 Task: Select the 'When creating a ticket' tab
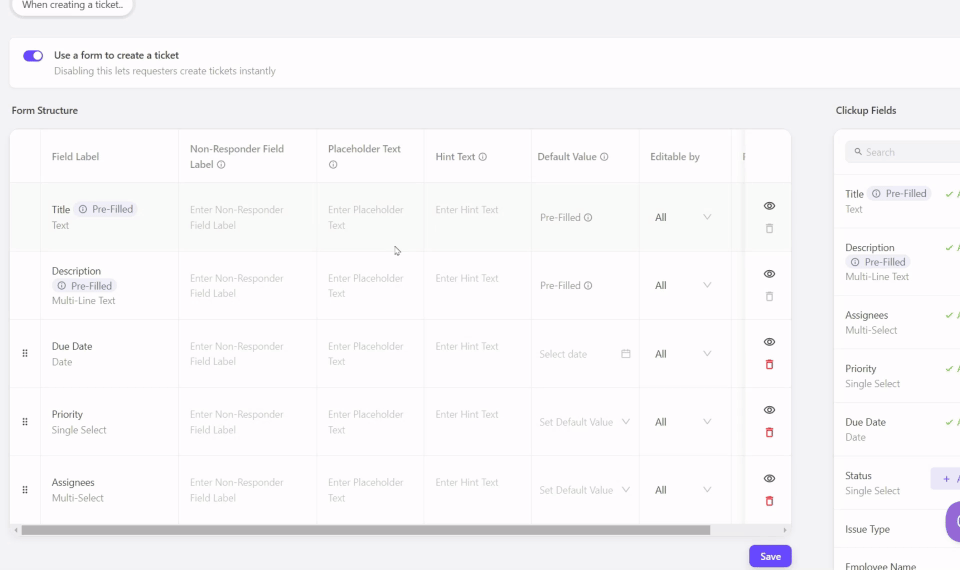(72, 6)
